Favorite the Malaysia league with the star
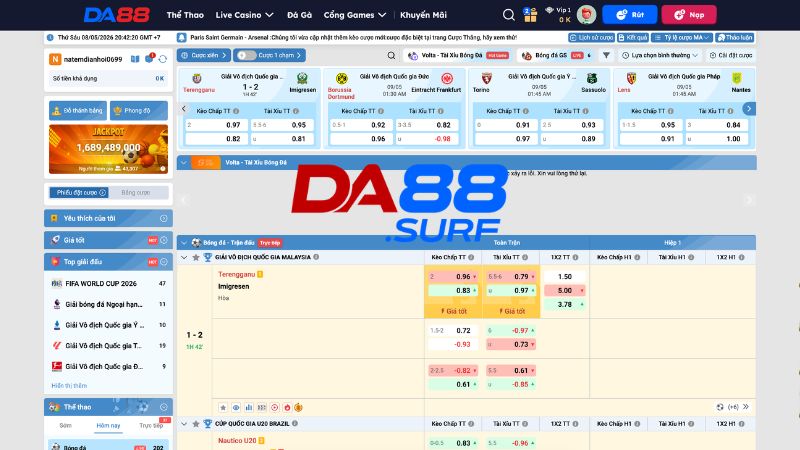The height and width of the screenshot is (450, 800). click(x=196, y=257)
